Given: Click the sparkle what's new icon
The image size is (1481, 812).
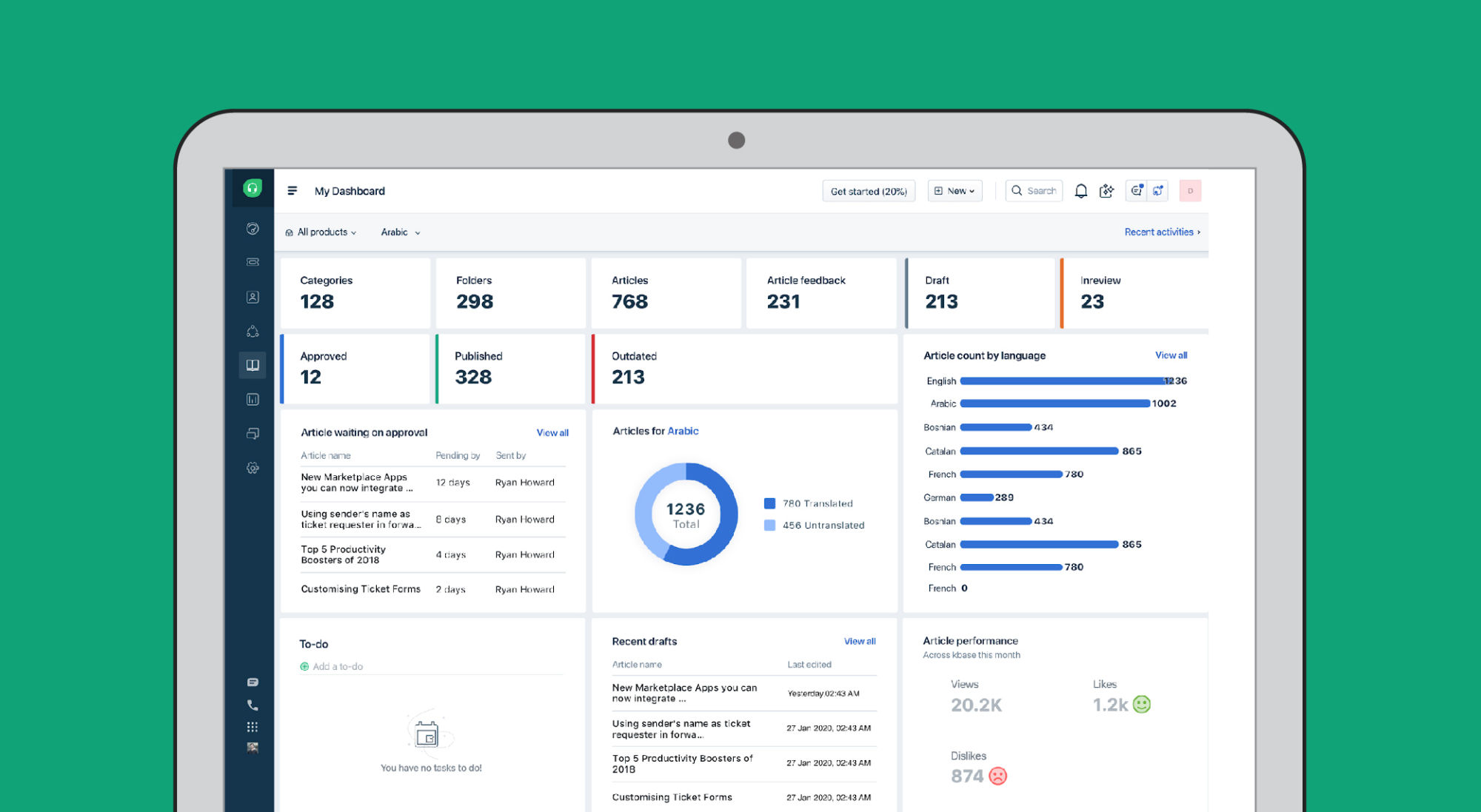Looking at the screenshot, I should click(1107, 191).
